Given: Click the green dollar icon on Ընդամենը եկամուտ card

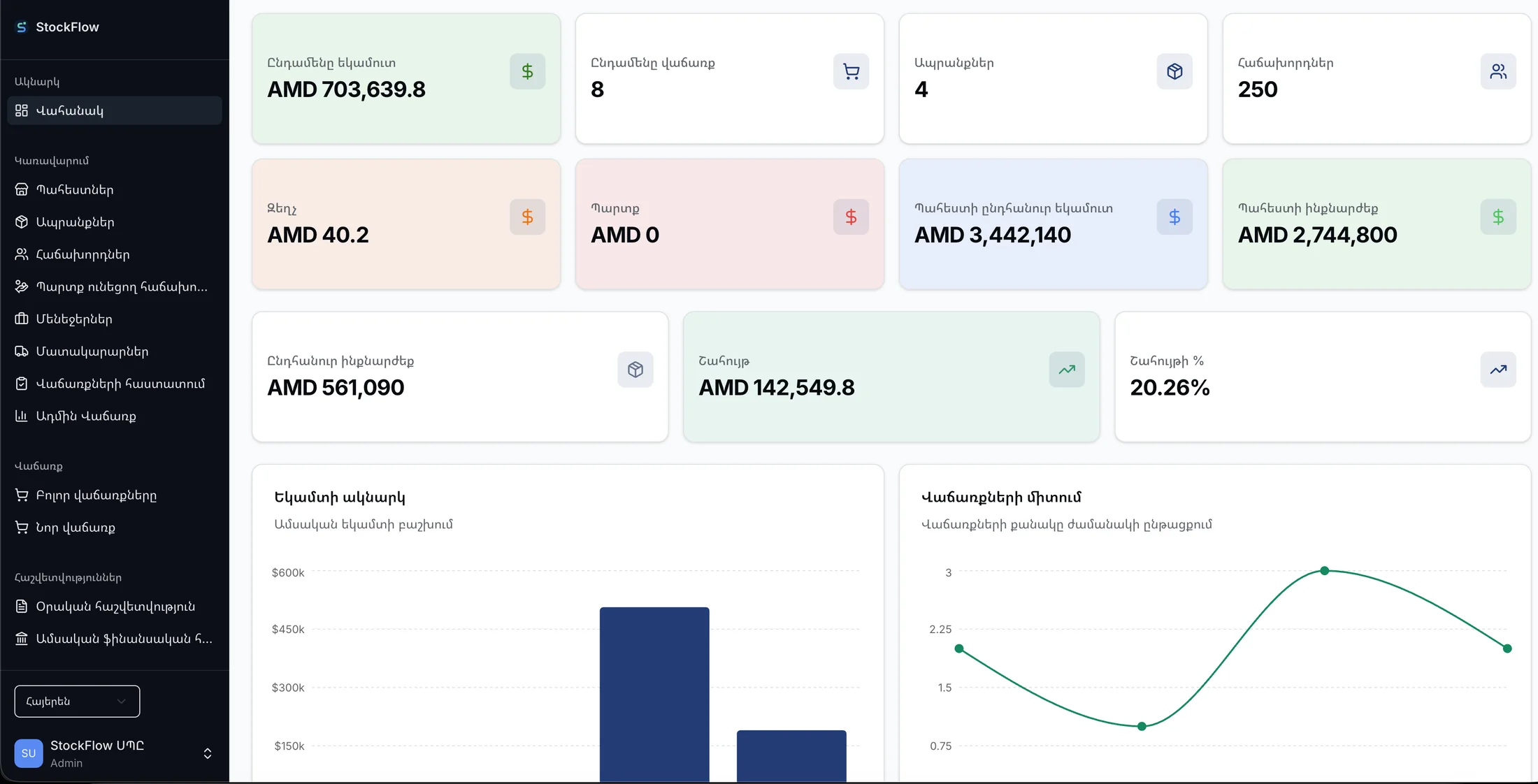Looking at the screenshot, I should [527, 71].
